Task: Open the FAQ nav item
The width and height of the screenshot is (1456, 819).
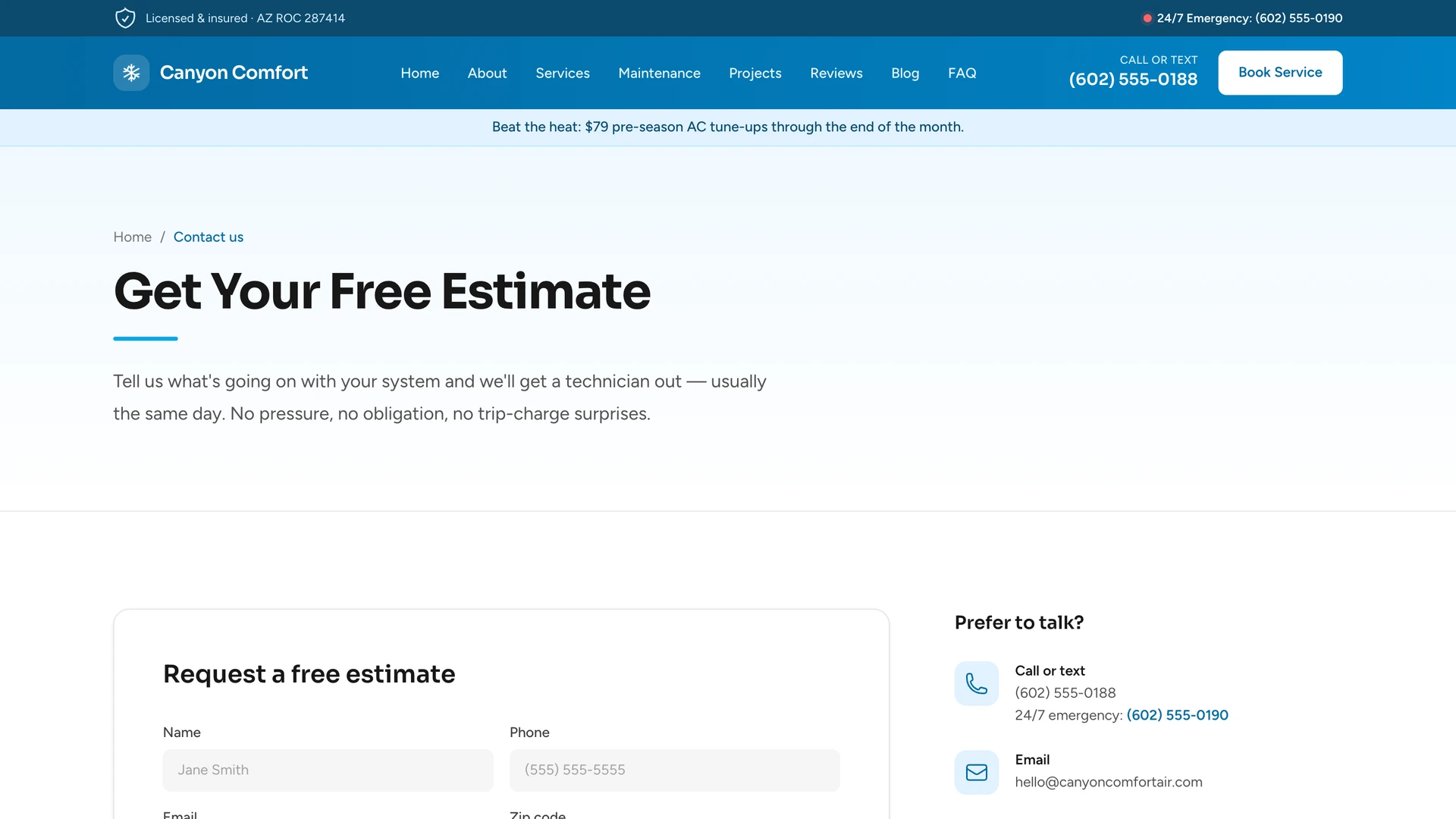Action: 962,73
